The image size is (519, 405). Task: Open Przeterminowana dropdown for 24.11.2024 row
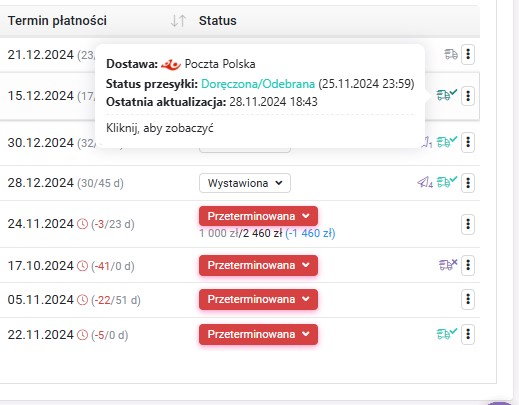(x=258, y=216)
